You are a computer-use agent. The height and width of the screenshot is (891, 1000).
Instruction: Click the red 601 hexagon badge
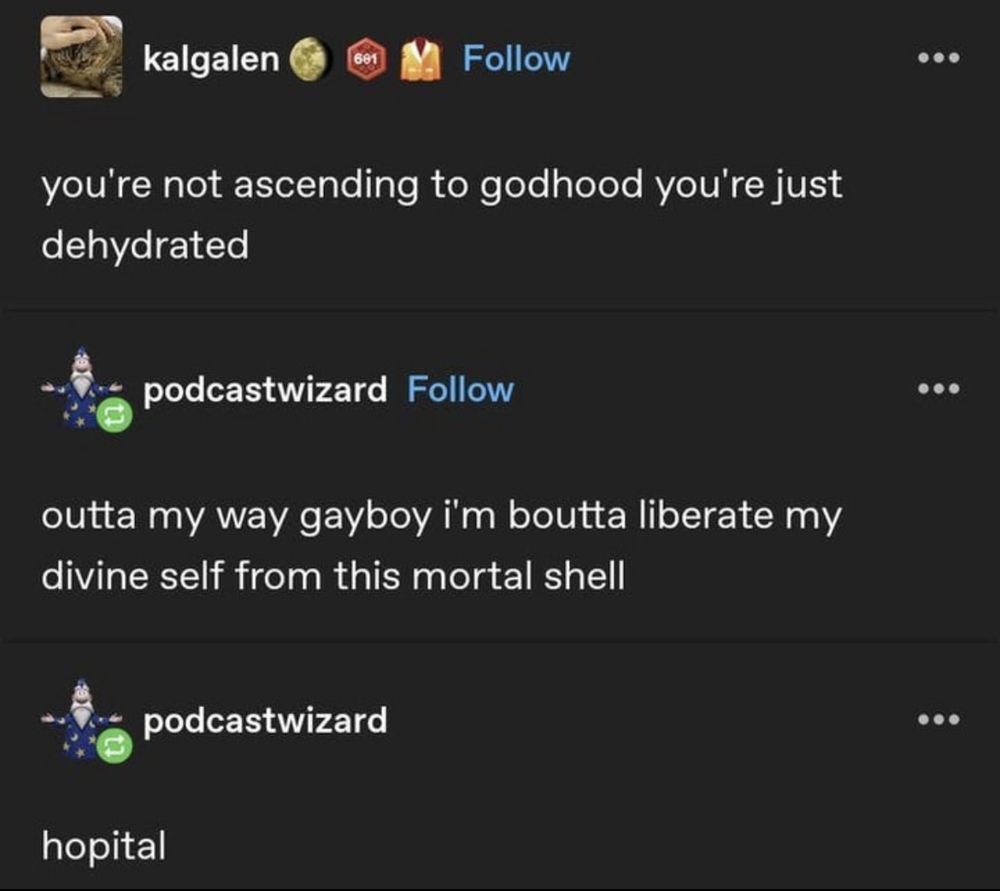366,59
